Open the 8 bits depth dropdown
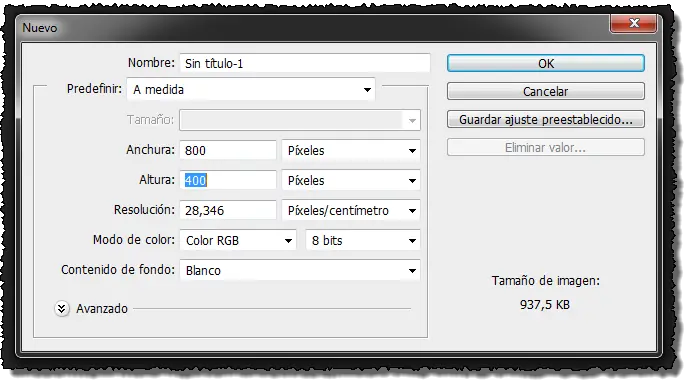The height and width of the screenshot is (390, 693). click(363, 241)
